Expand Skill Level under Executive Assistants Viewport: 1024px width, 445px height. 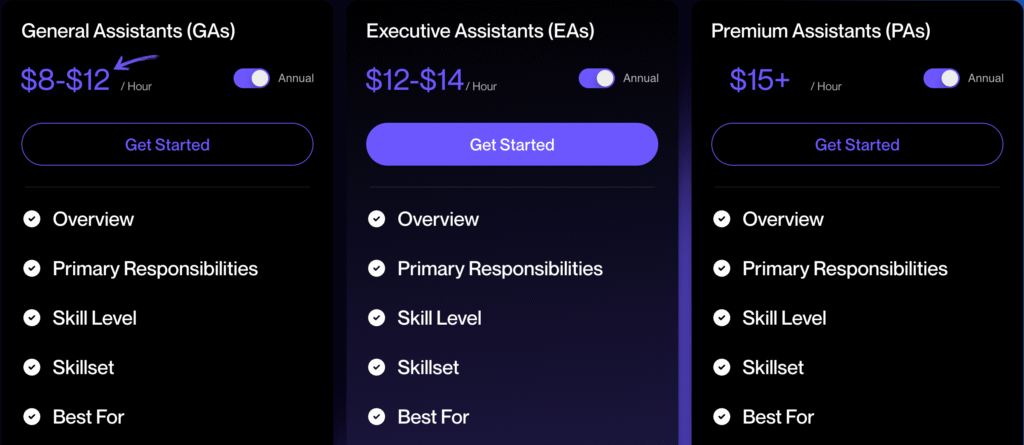click(x=439, y=318)
